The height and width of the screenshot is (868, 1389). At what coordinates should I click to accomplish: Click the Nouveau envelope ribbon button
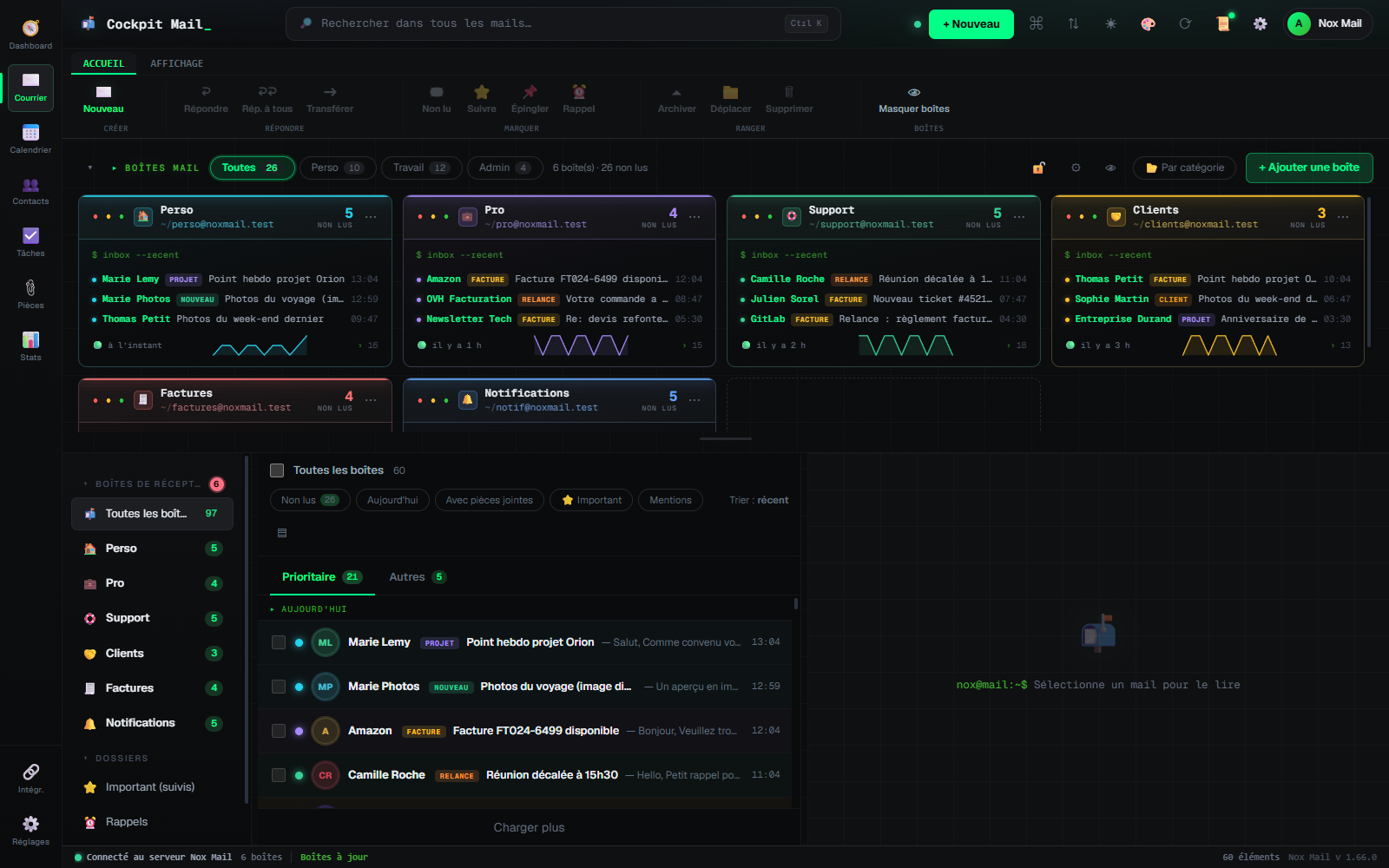[103, 100]
